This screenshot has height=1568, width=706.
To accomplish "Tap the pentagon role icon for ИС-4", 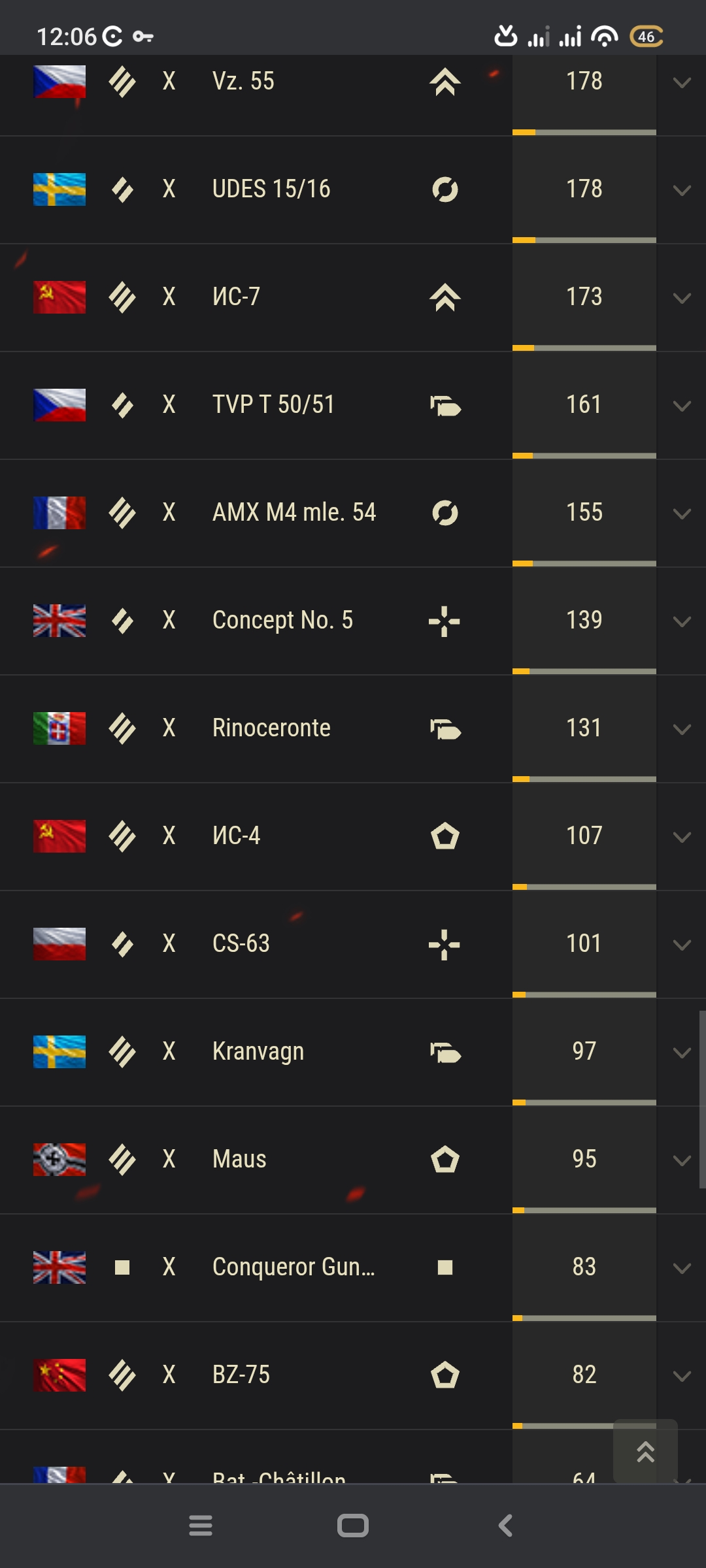I will (445, 836).
